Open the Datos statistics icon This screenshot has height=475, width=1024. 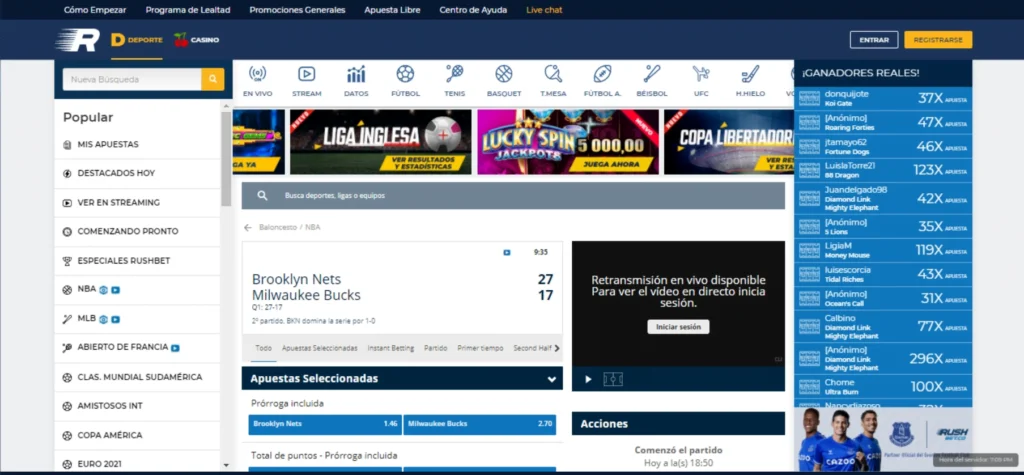[356, 75]
